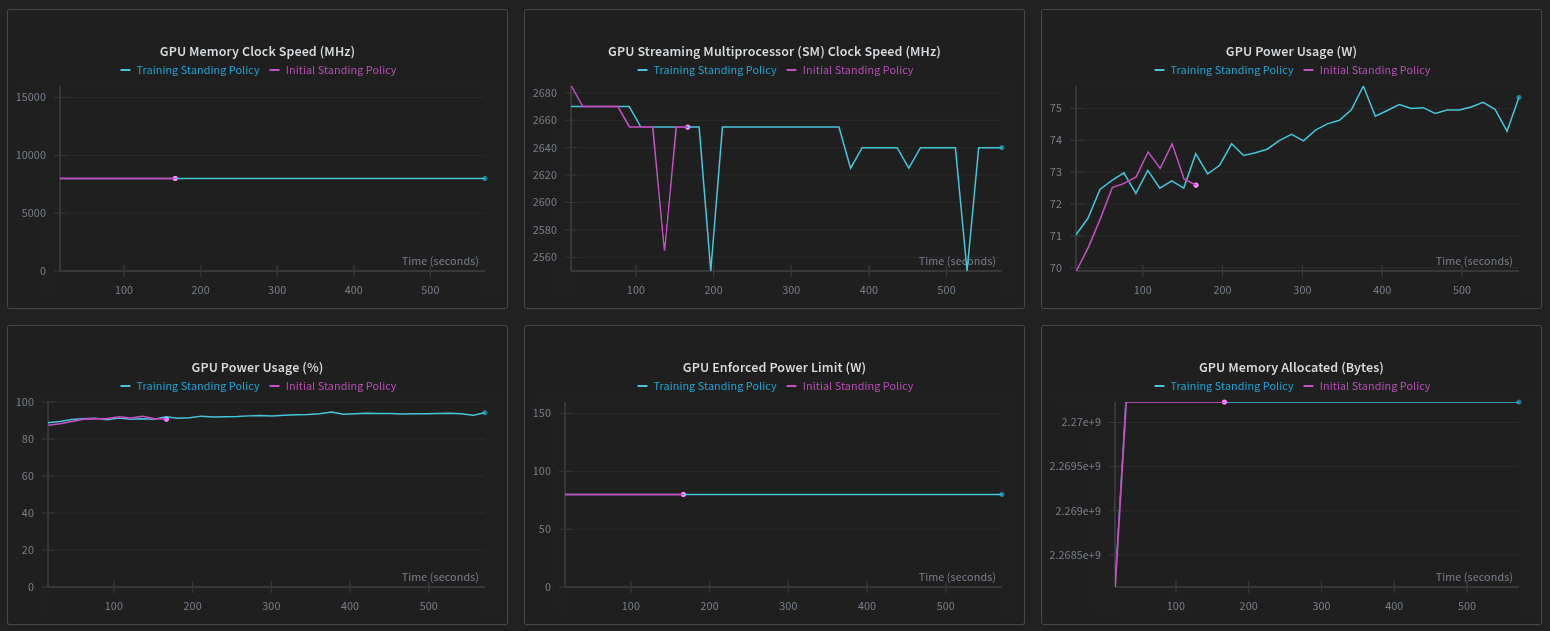Click the magenta endpoint marker in GPU Power Usage (W)

click(1196, 185)
